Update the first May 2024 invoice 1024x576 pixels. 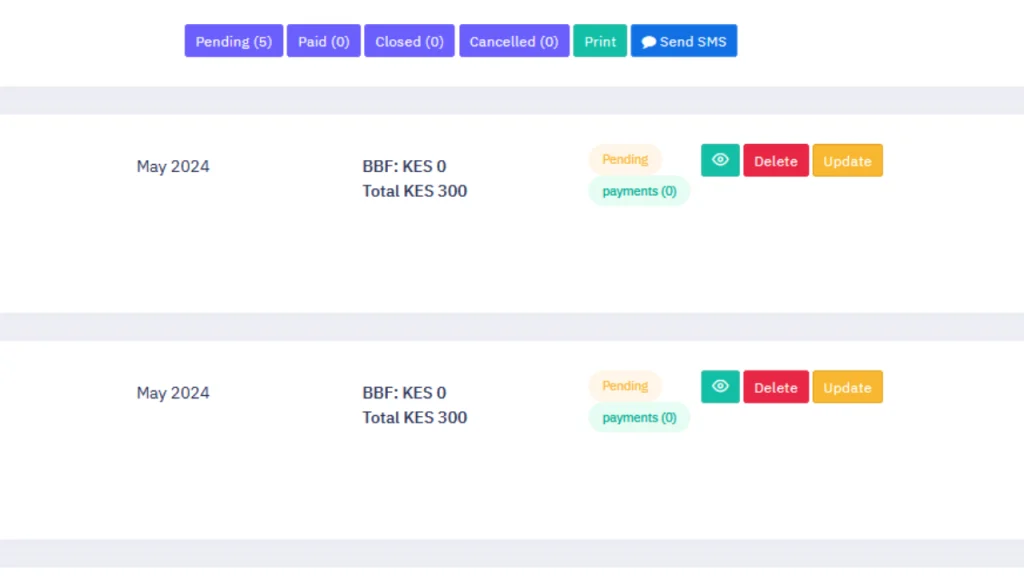(x=847, y=161)
